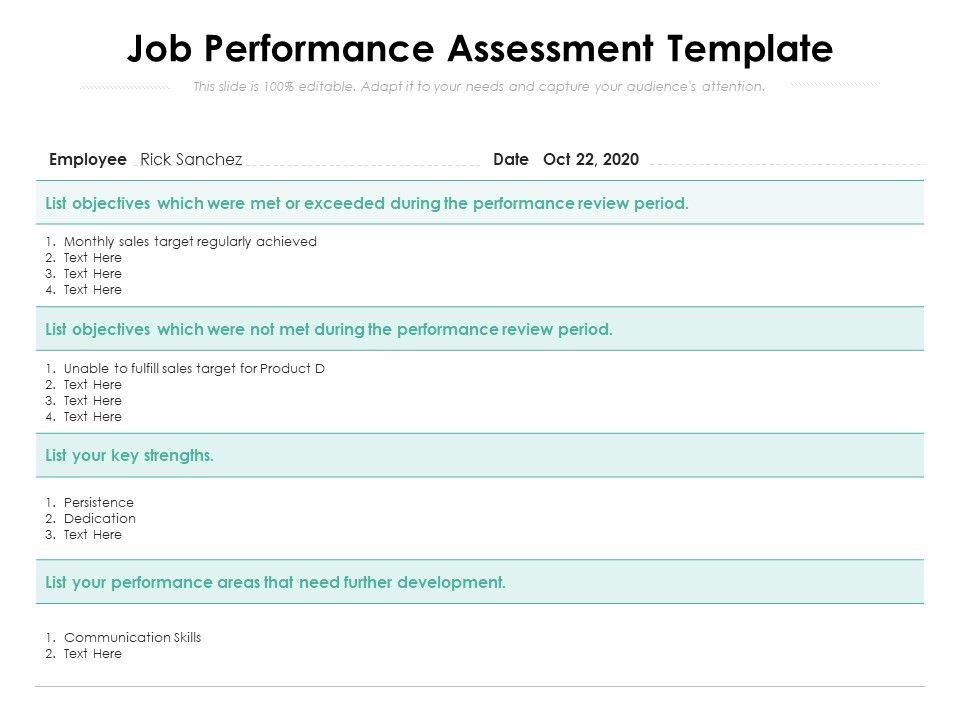Click "Unable to fulfill sales target for Product D"
Screen dimensions: 960x720
point(194,368)
